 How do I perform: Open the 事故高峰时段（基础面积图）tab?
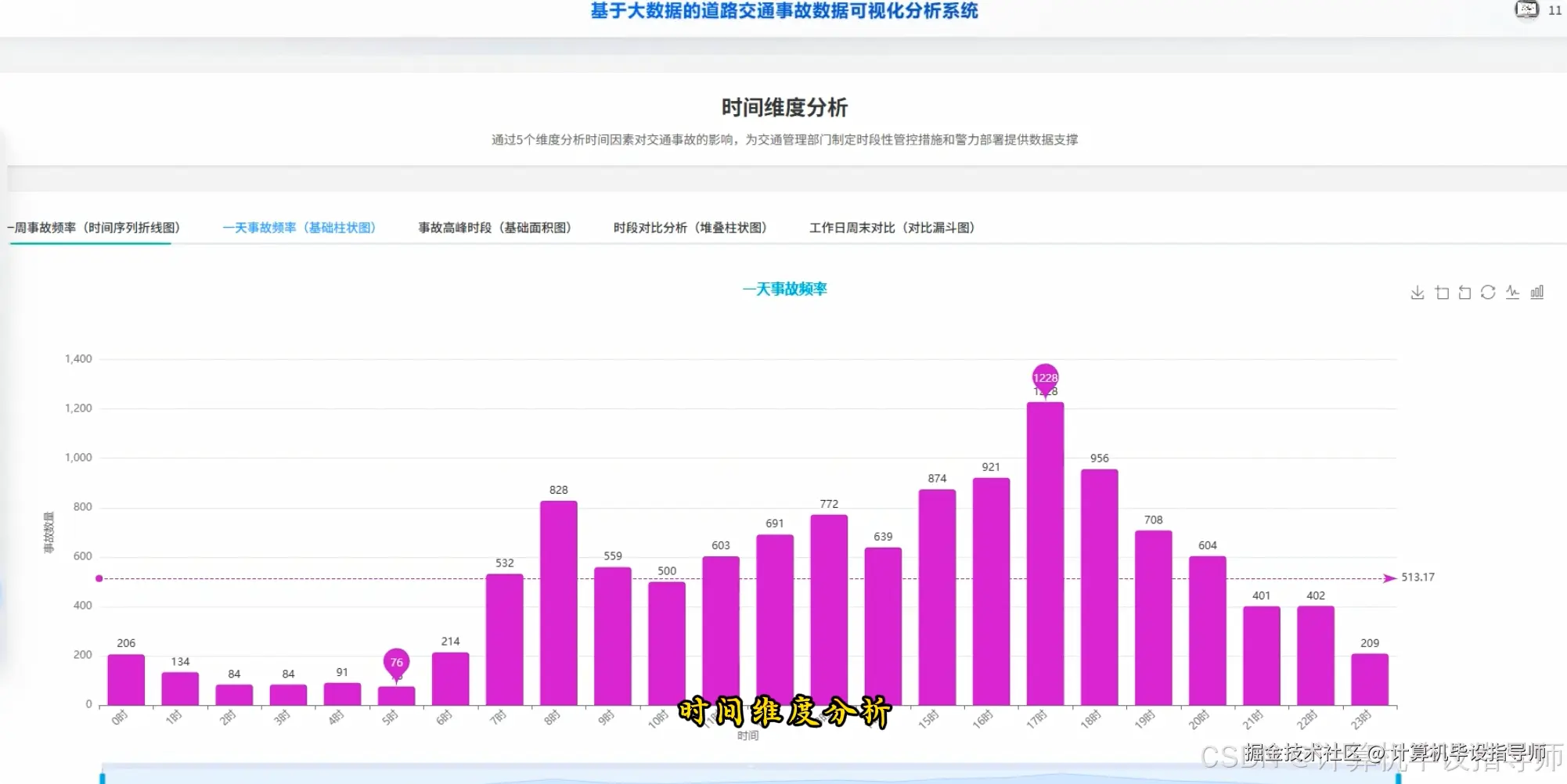495,228
